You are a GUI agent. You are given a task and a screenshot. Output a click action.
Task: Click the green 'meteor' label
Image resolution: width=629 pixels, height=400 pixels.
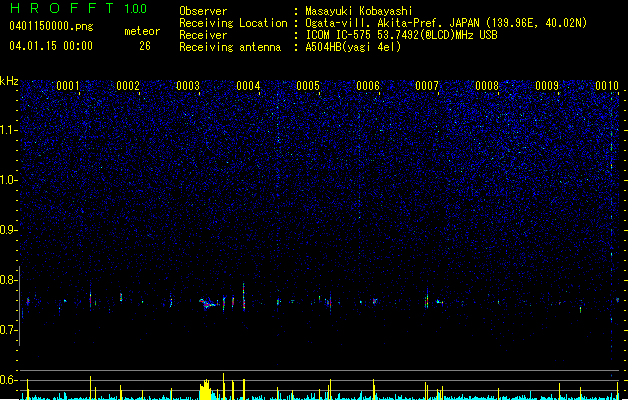142,31
